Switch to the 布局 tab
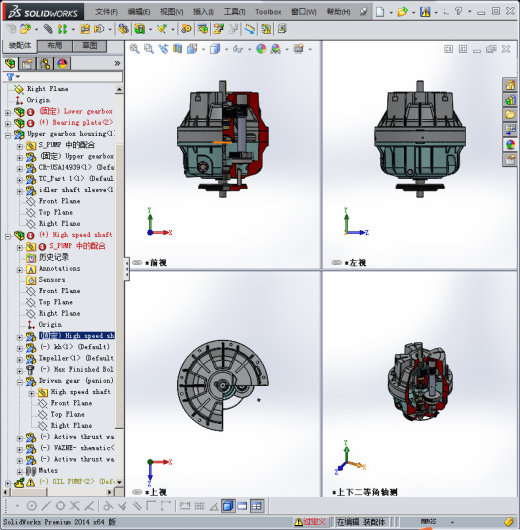Screen dimensions: 520x530 pyautogui.click(x=55, y=46)
